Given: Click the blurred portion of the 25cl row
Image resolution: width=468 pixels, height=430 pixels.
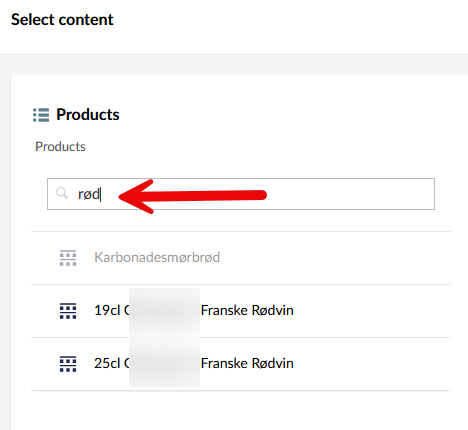Looking at the screenshot, I should [x=164, y=363].
